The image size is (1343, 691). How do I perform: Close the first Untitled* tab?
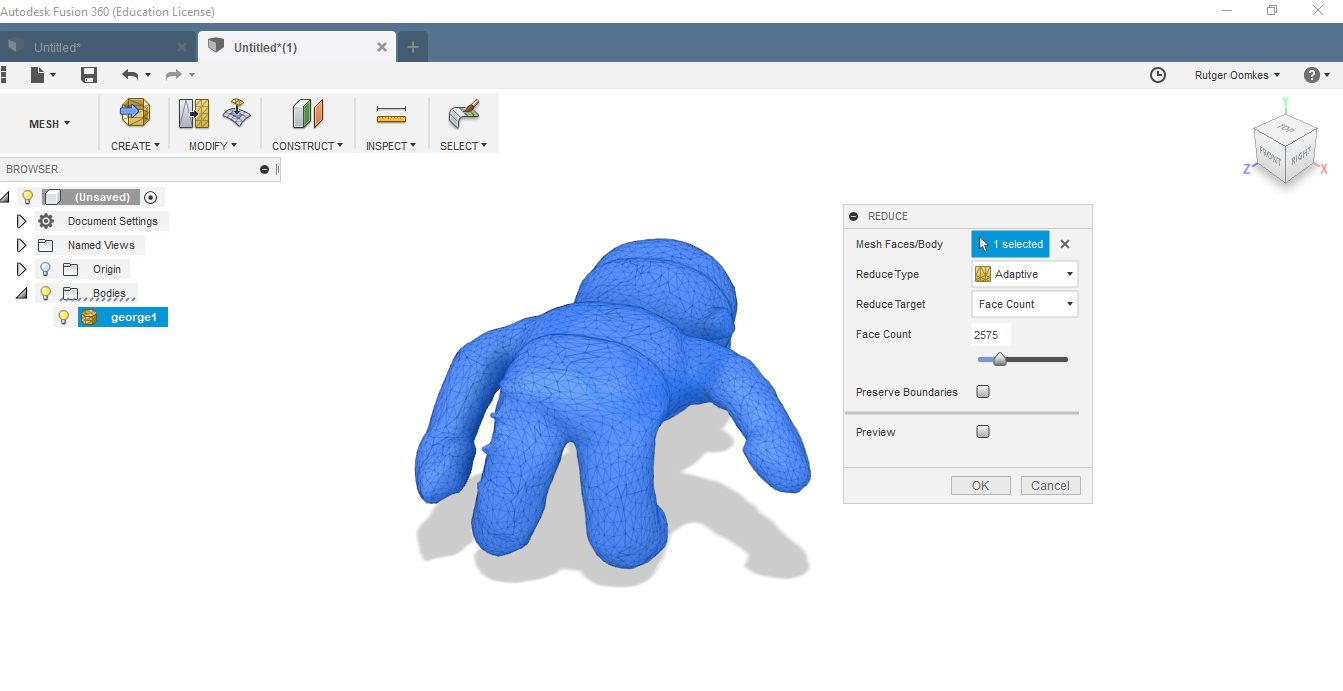(182, 47)
